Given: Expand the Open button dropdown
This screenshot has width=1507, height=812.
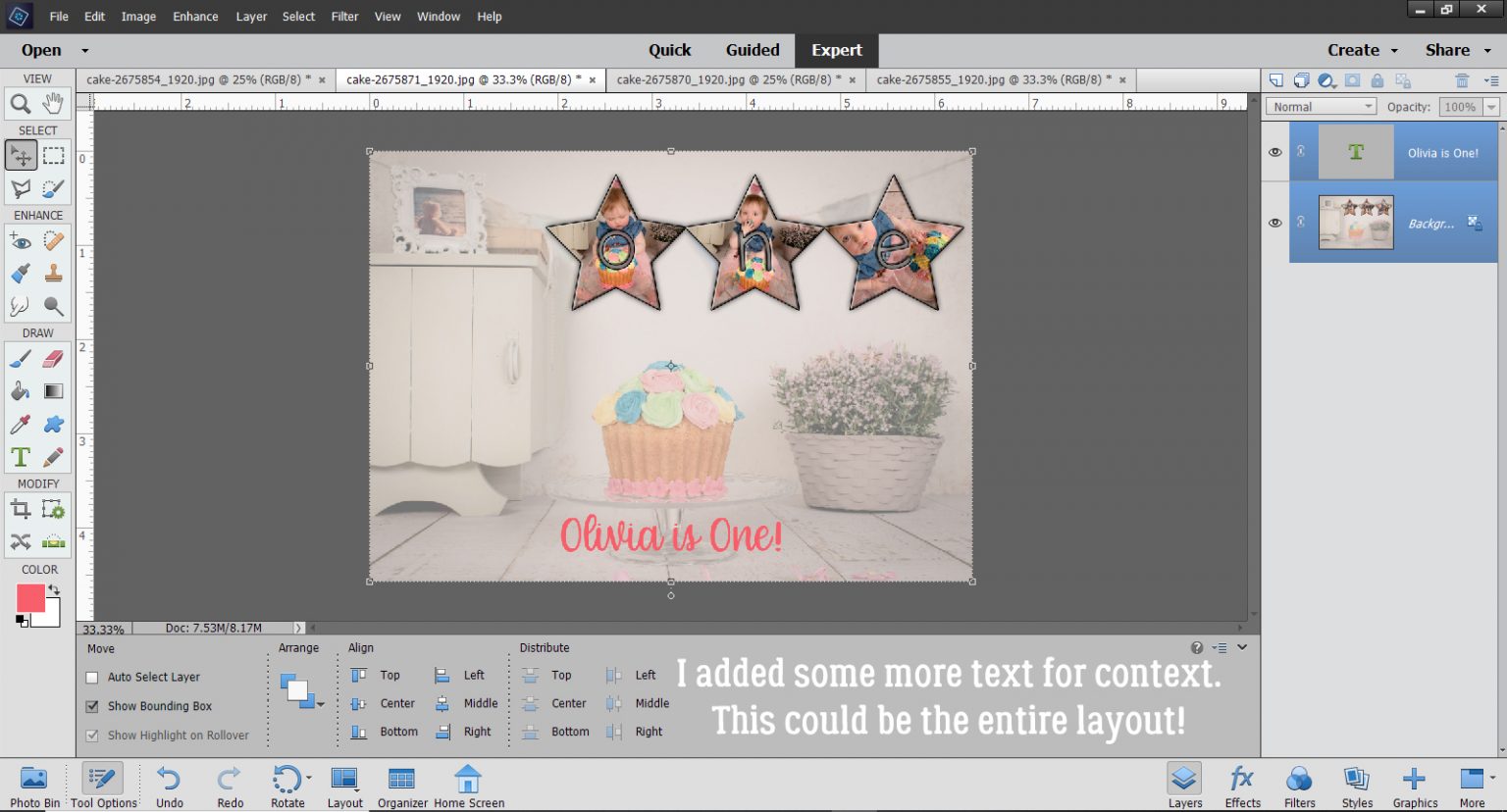Looking at the screenshot, I should click(84, 50).
